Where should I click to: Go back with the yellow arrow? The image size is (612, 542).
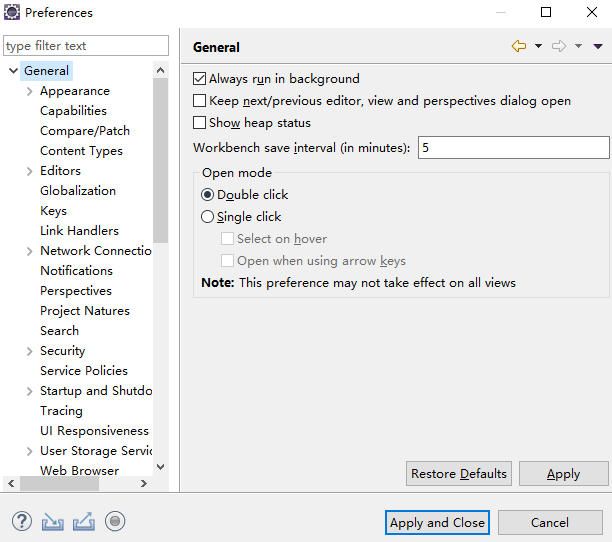(519, 46)
